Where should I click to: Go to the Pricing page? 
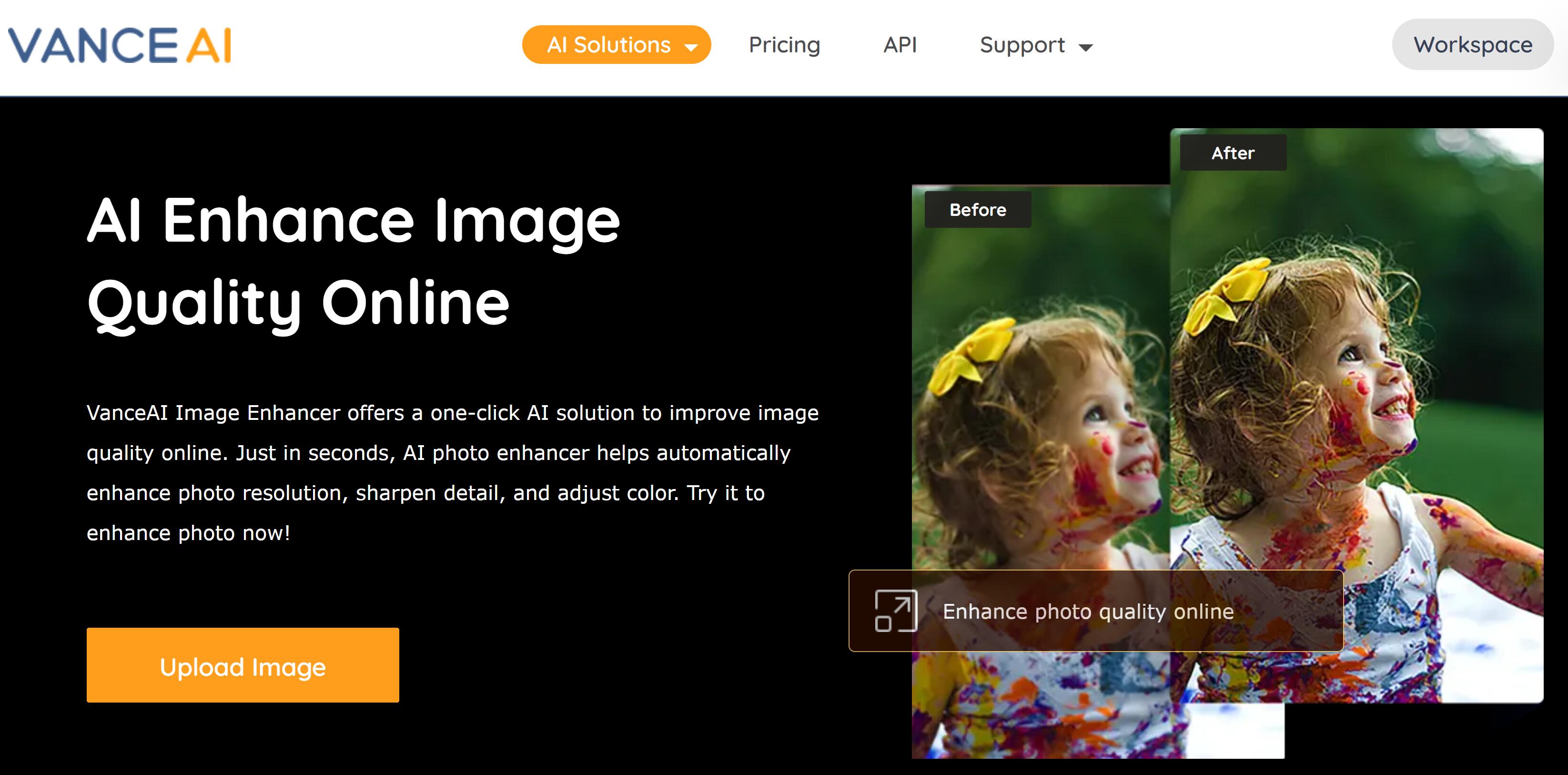[784, 45]
